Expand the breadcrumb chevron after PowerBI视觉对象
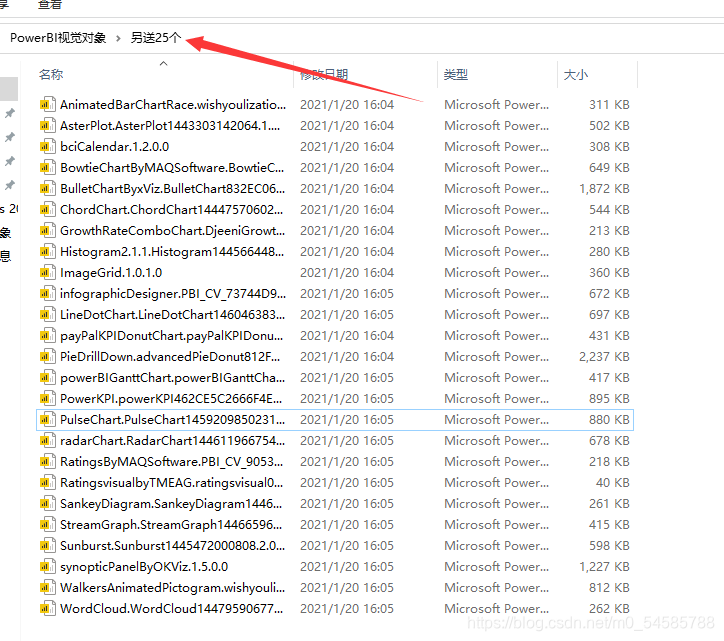Viewport: 724px width, 641px height. 118,38
